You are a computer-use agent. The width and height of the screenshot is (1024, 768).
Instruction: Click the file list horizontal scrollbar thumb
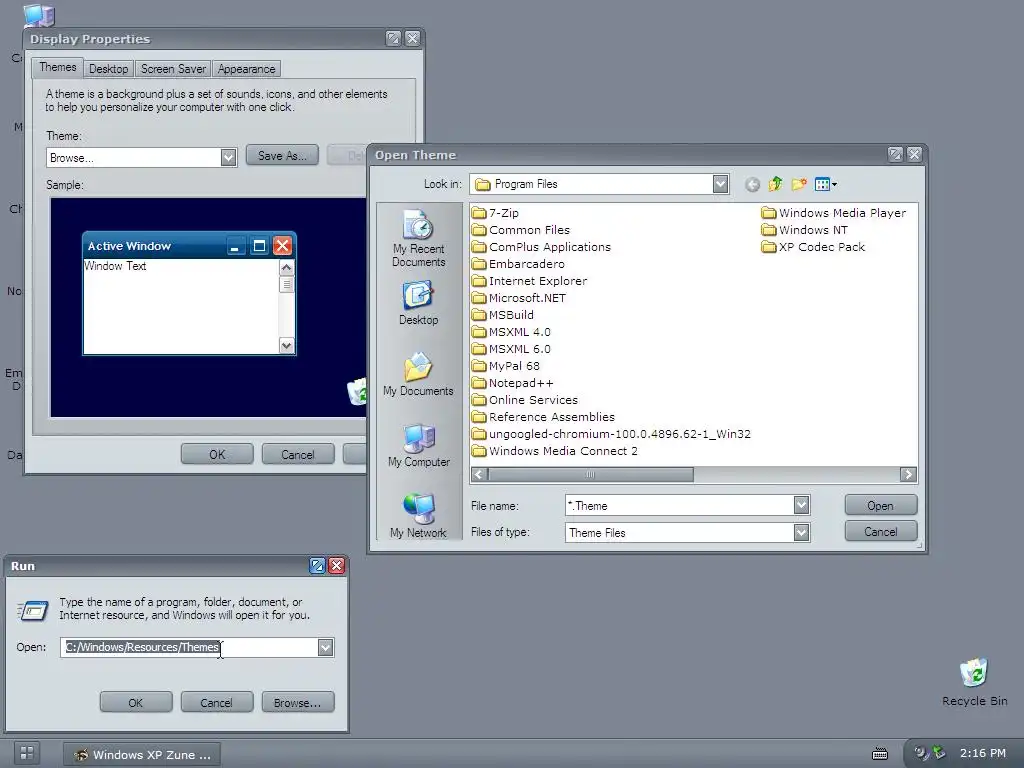click(x=590, y=475)
